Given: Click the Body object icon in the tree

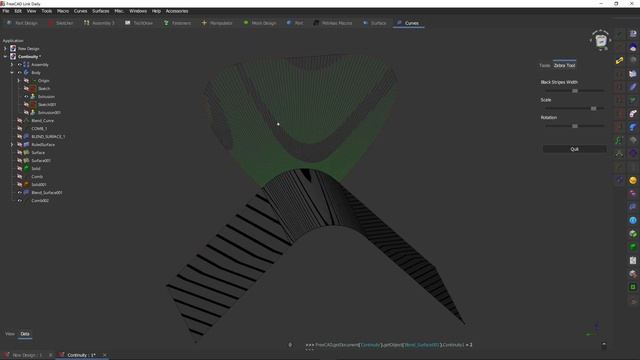Looking at the screenshot, I should tap(27, 73).
